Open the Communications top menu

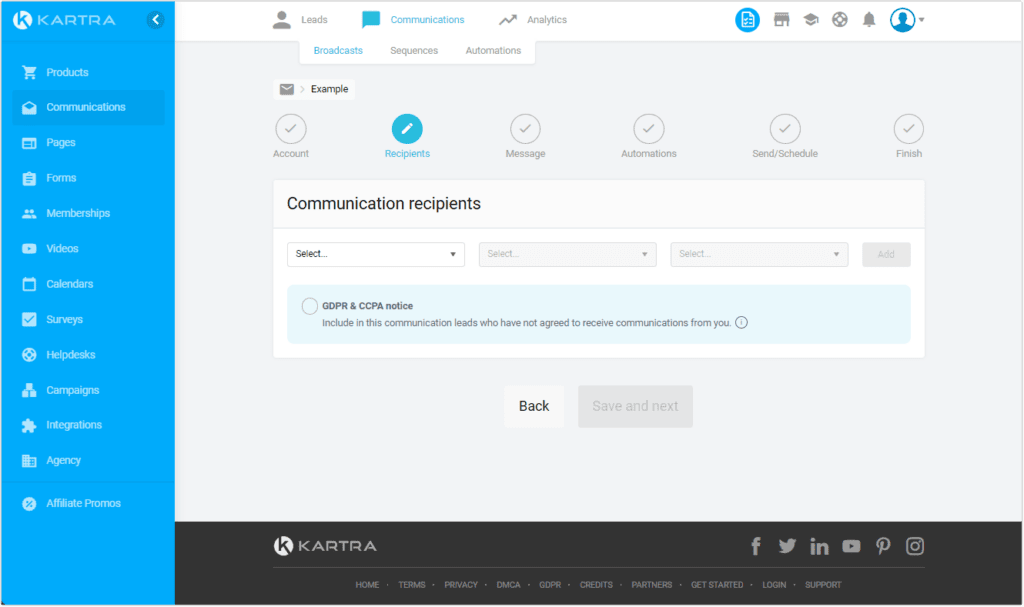click(413, 20)
